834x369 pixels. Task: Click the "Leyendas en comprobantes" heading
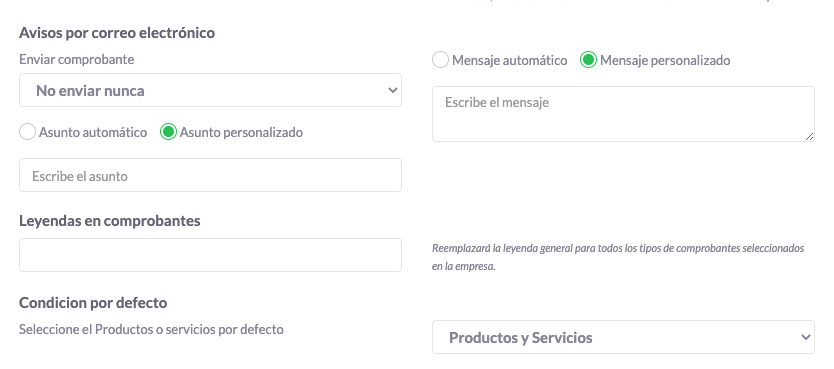click(110, 221)
